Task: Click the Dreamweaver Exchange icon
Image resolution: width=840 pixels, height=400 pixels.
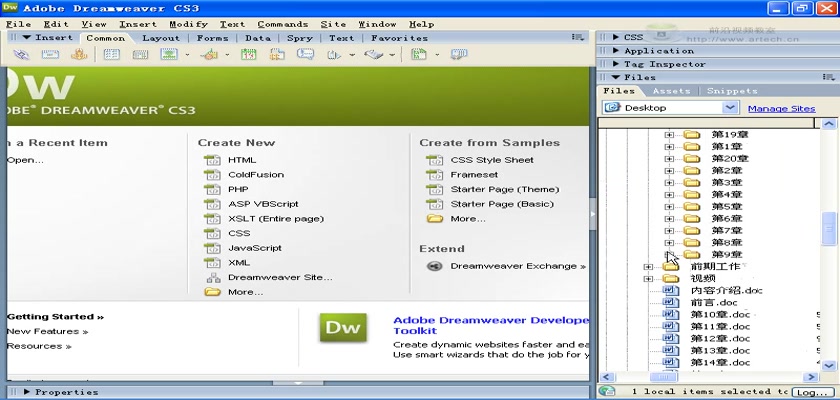Action: 434,266
